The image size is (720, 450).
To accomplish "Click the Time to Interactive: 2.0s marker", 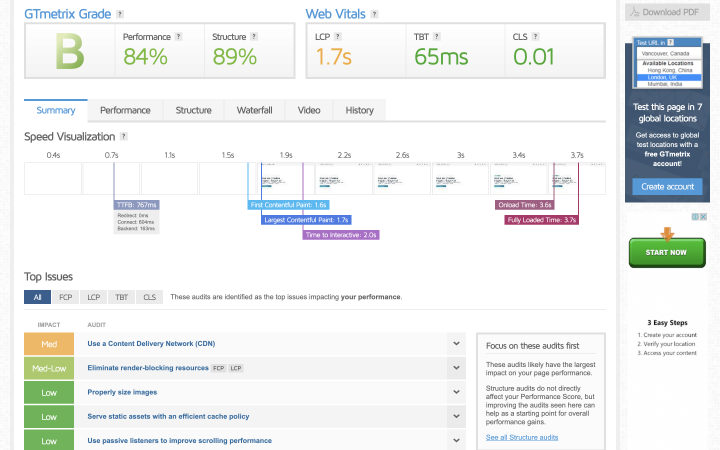I will (341, 235).
